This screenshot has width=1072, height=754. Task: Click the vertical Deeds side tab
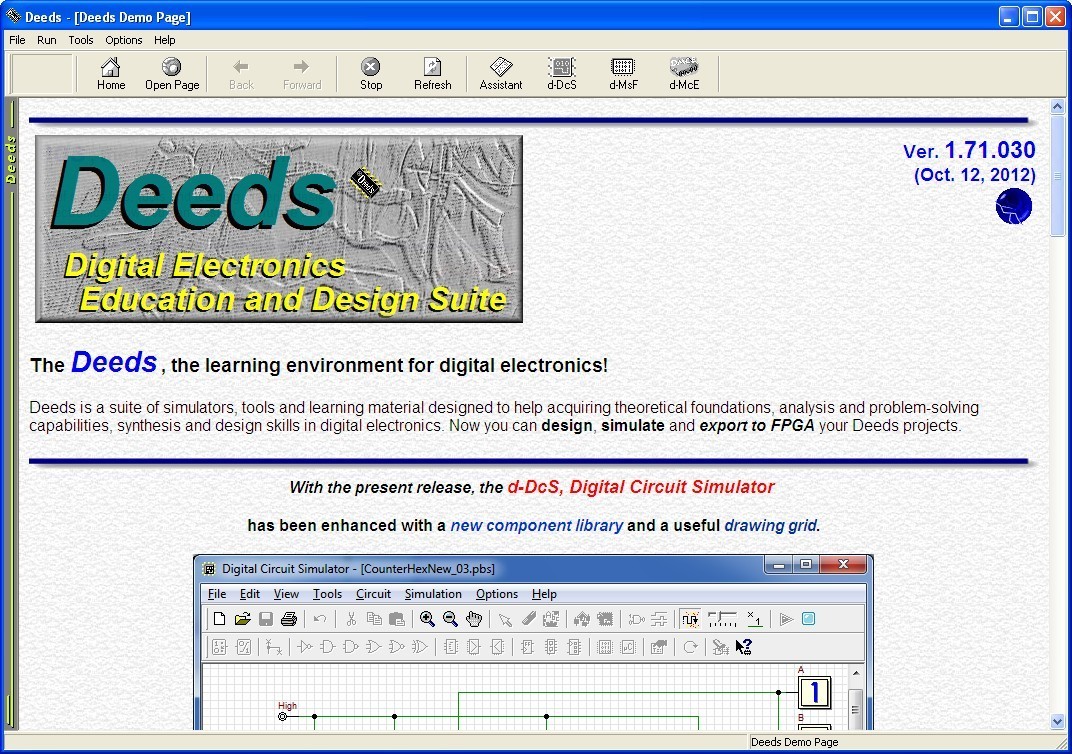(10, 159)
